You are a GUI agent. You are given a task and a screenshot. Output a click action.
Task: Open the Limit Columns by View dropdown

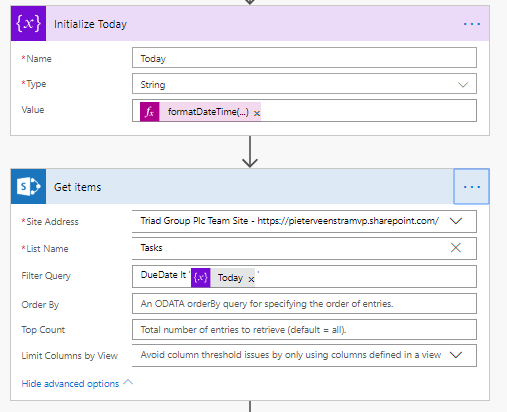pos(456,355)
